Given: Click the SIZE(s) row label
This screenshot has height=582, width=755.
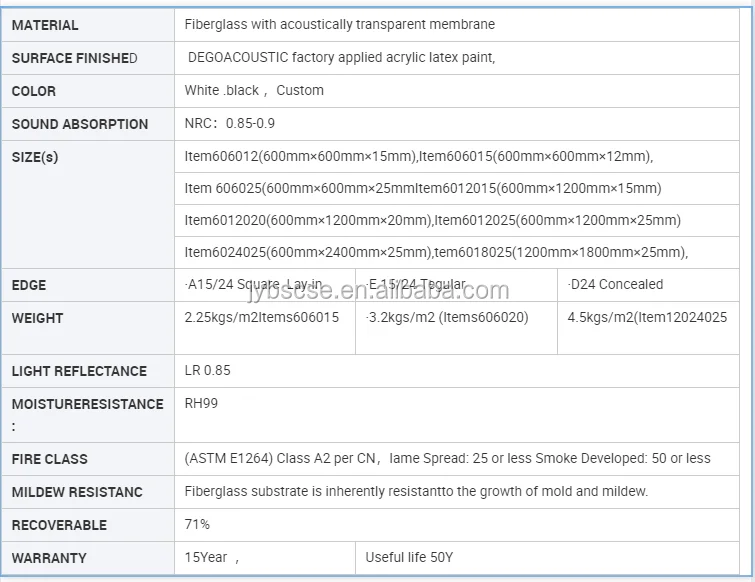Looking at the screenshot, I should tap(35, 157).
